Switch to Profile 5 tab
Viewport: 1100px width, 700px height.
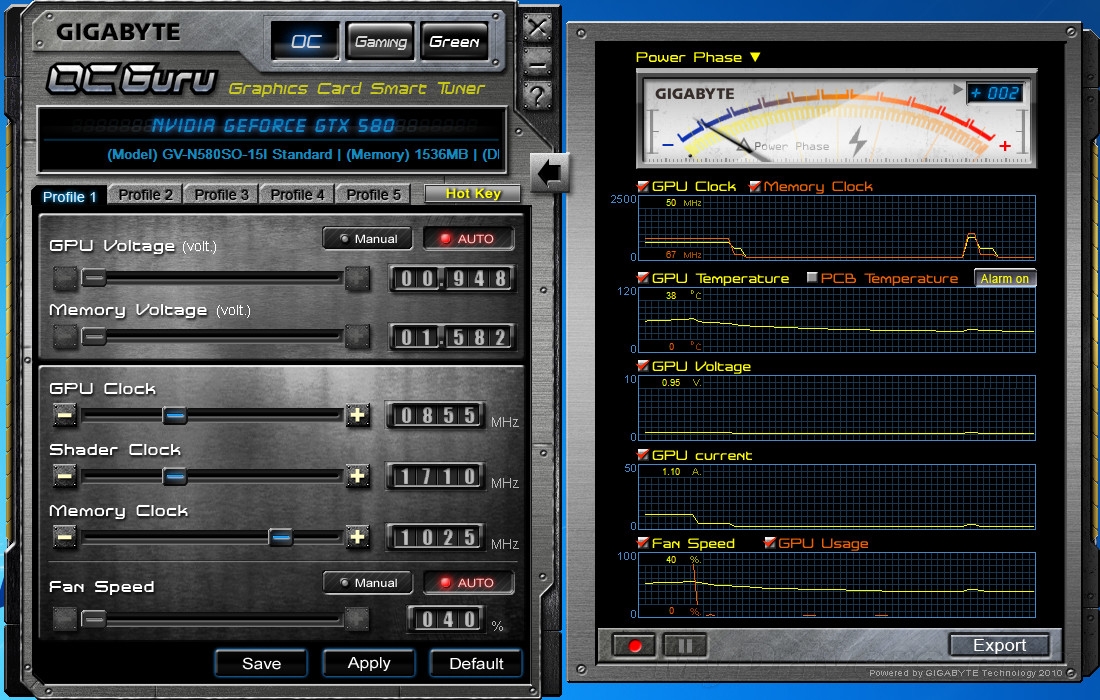pos(373,195)
